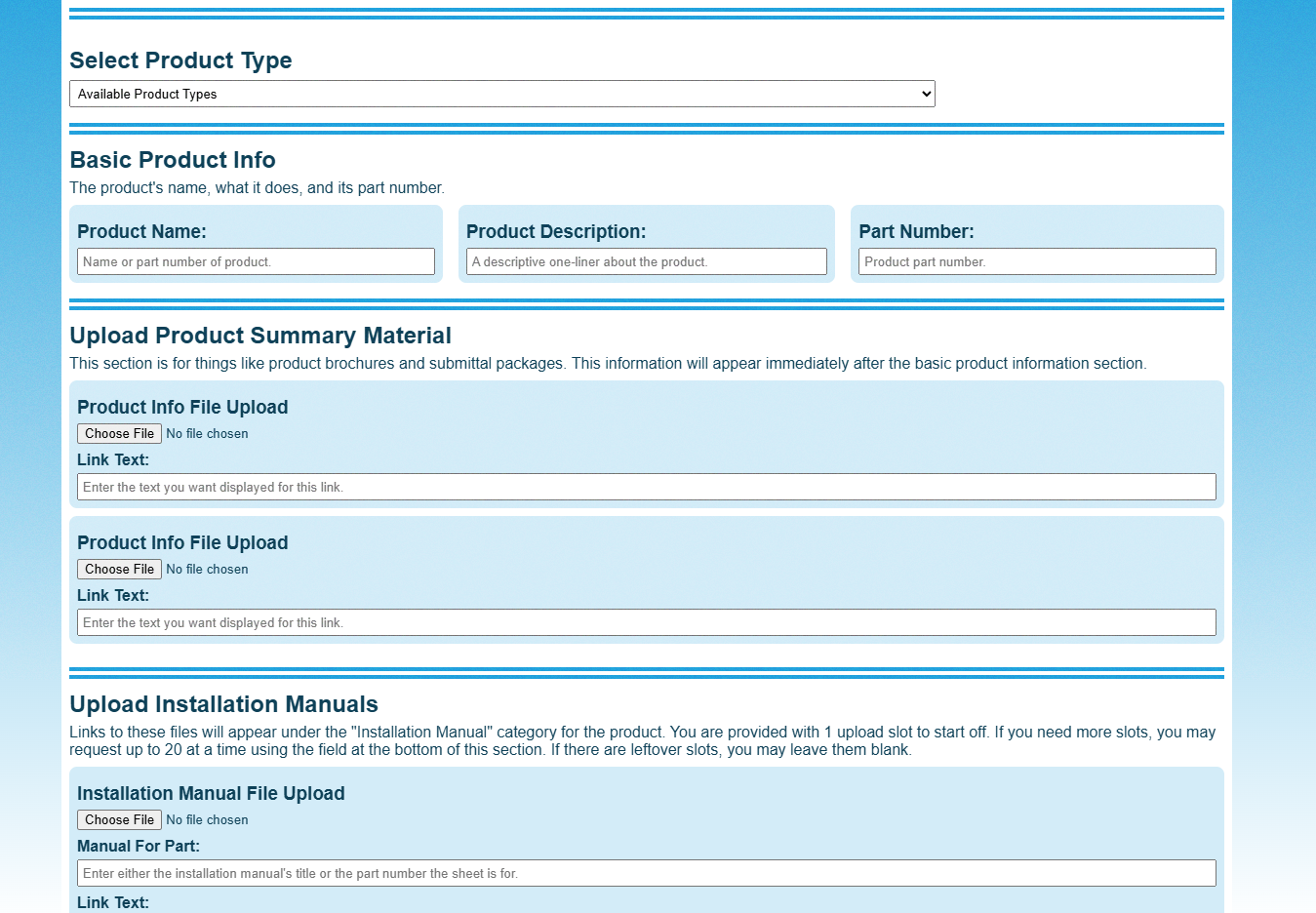Click the 'Upload Installation Manuals' heading

[223, 704]
